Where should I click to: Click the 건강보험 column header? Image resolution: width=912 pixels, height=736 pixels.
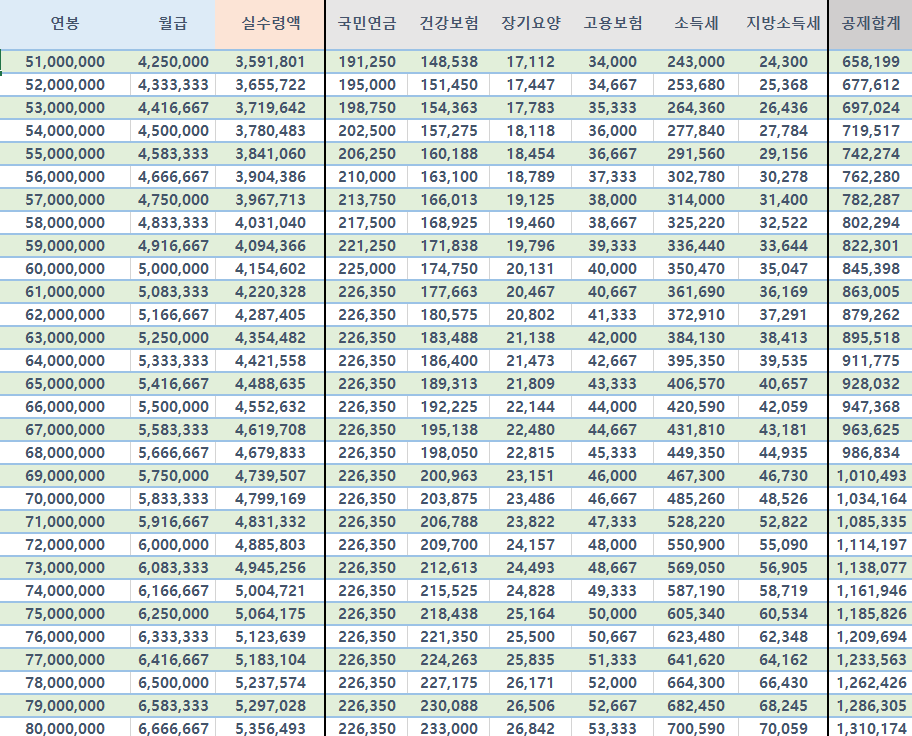[448, 23]
